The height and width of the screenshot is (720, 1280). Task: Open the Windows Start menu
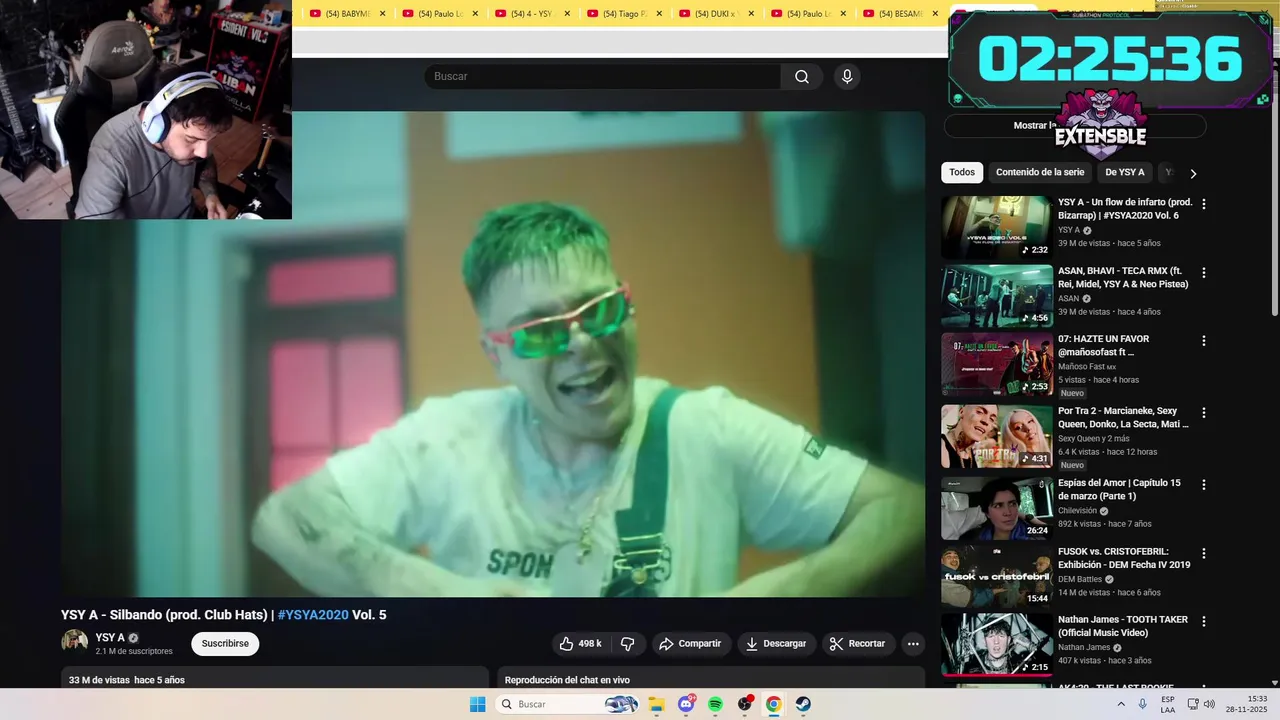click(478, 704)
